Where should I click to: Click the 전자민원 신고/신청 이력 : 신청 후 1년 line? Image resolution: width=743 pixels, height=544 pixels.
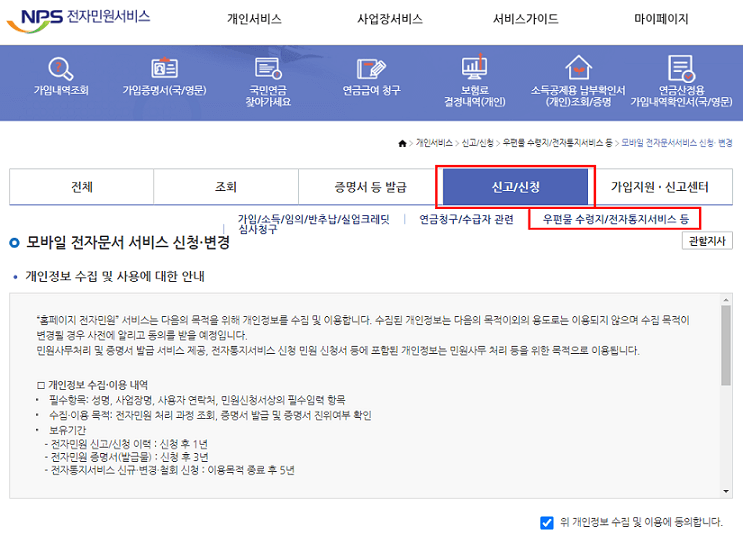[126, 444]
